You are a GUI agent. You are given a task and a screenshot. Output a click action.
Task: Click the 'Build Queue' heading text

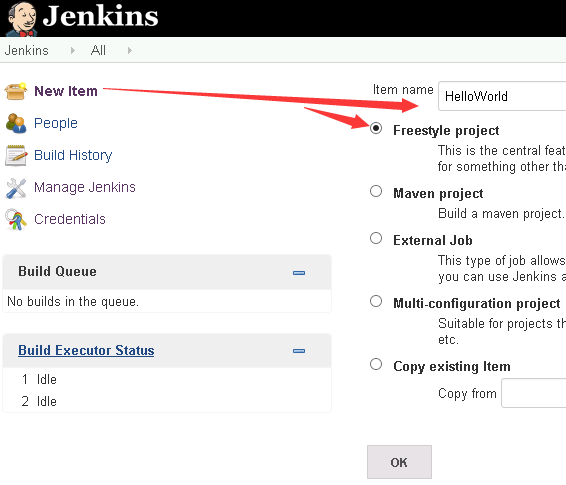coord(57,271)
